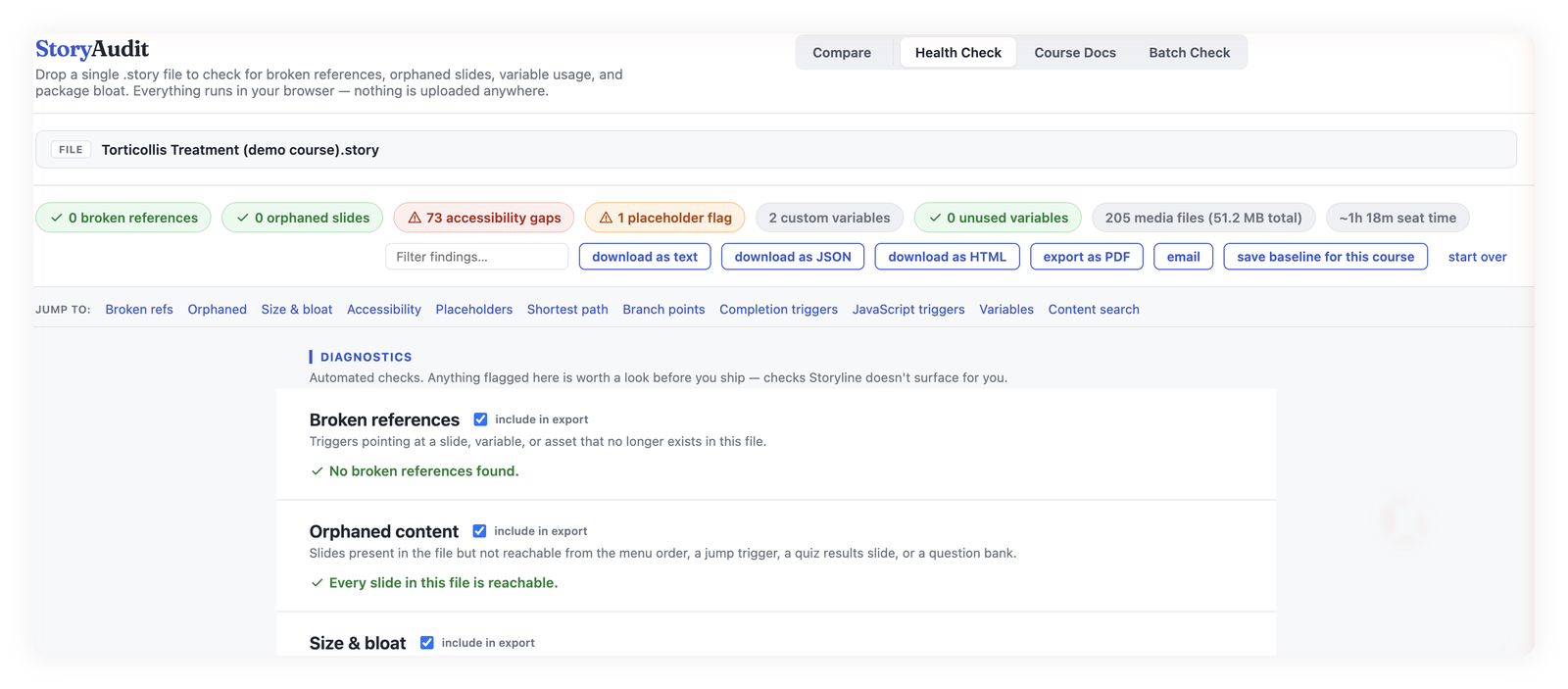Click the Orphaned content heading
Screen dimensions: 1568x689
(383, 531)
